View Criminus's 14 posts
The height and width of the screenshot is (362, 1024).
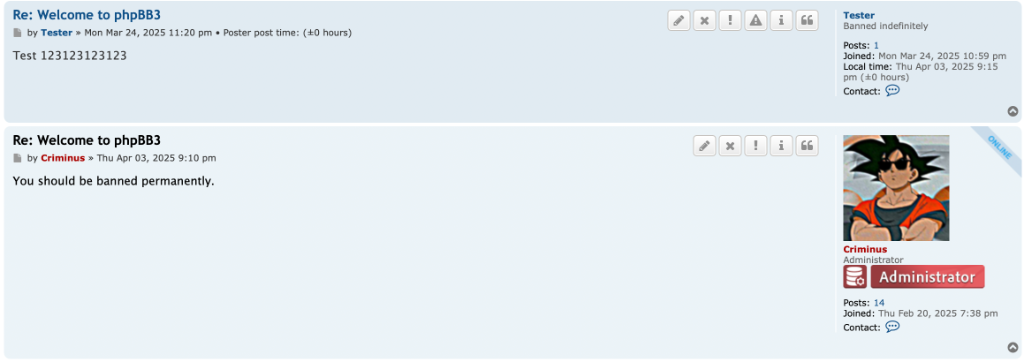(879, 303)
